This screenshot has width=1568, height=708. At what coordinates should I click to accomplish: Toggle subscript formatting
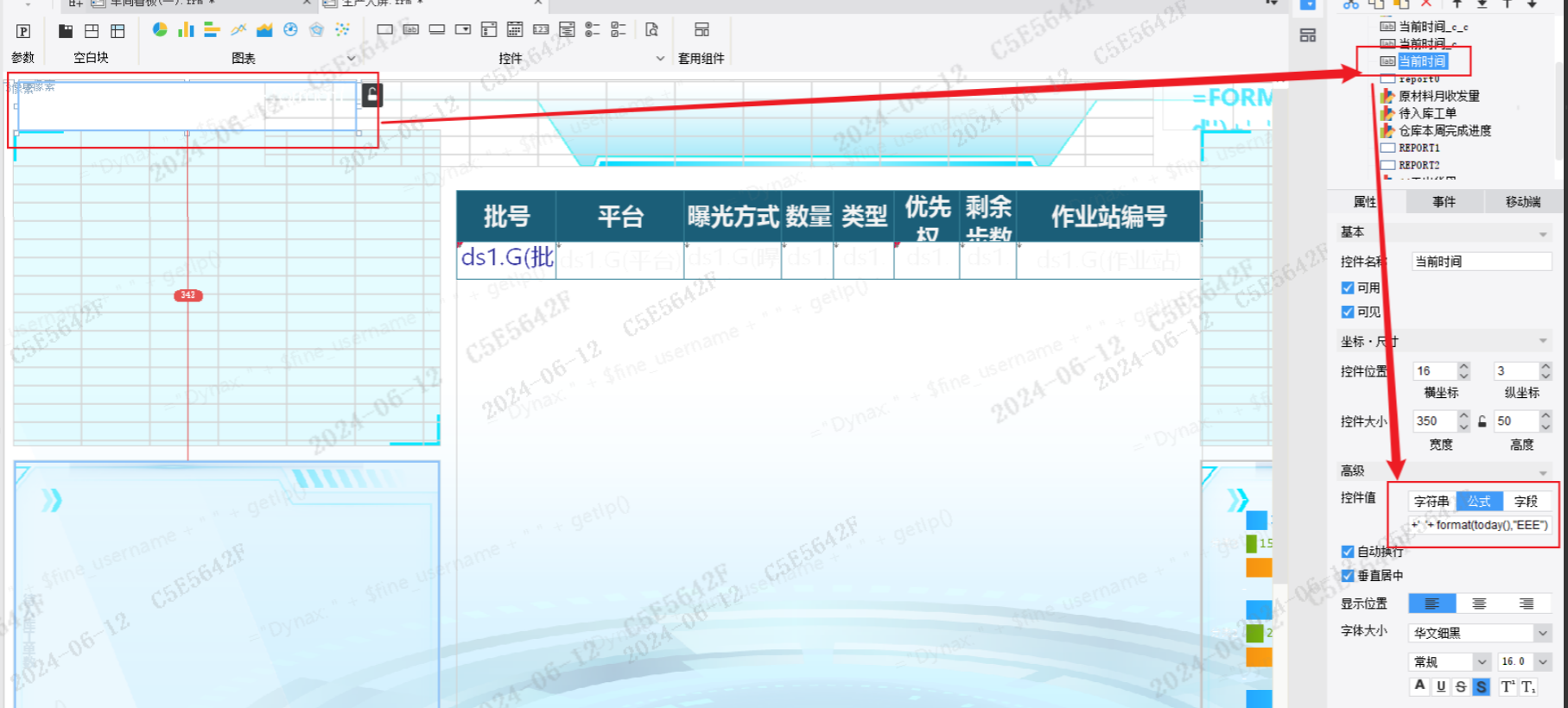point(1528,686)
